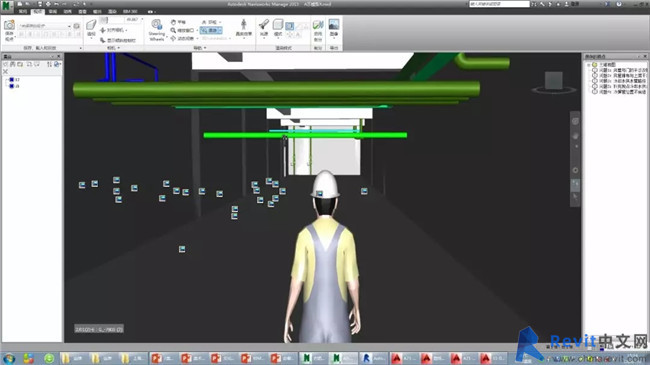Click the viewpoint marker on the avatar's helmet
This screenshot has height=365, width=650.
[x=319, y=193]
